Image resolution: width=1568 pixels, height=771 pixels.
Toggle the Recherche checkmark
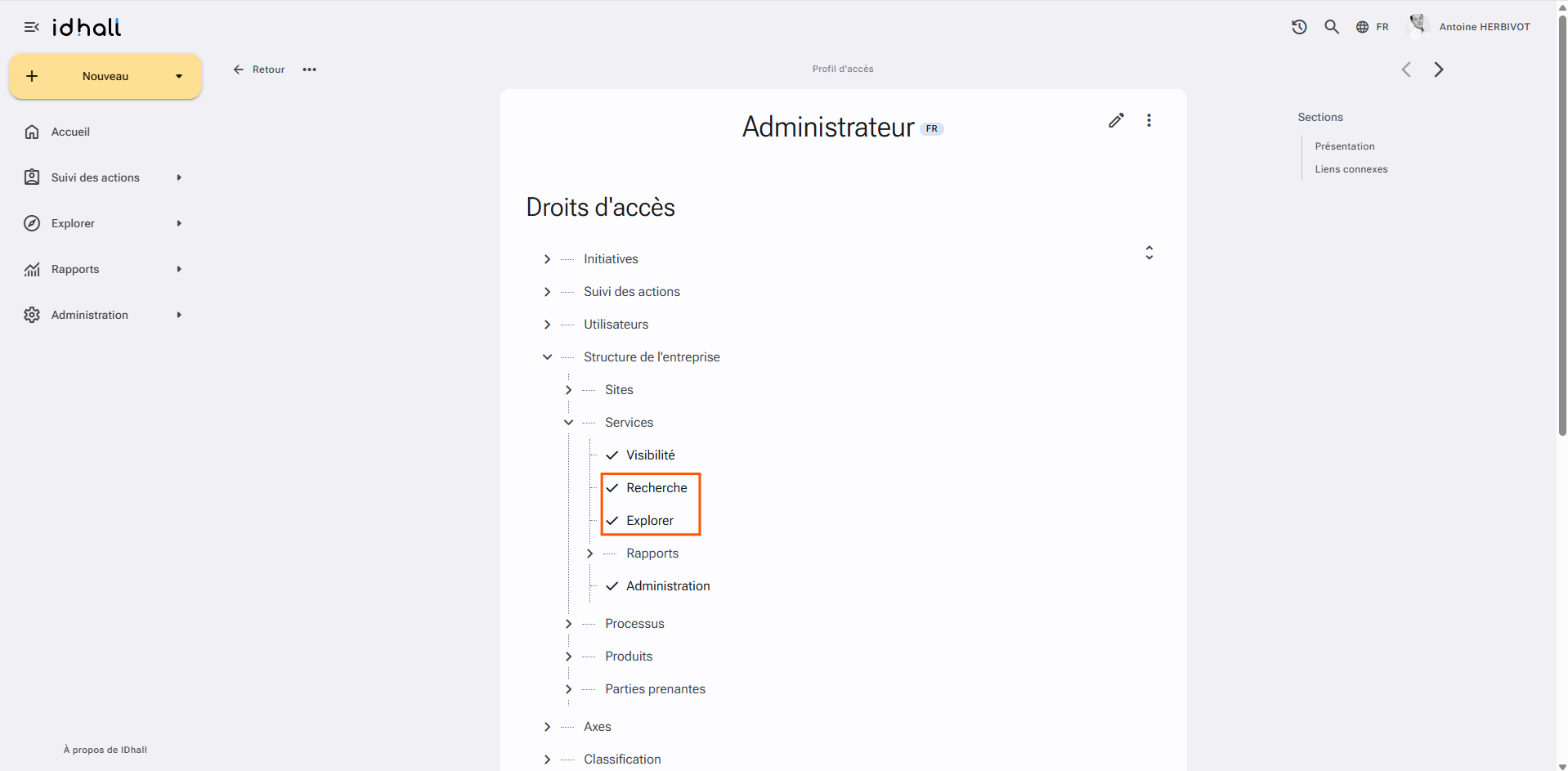pyautogui.click(x=612, y=488)
